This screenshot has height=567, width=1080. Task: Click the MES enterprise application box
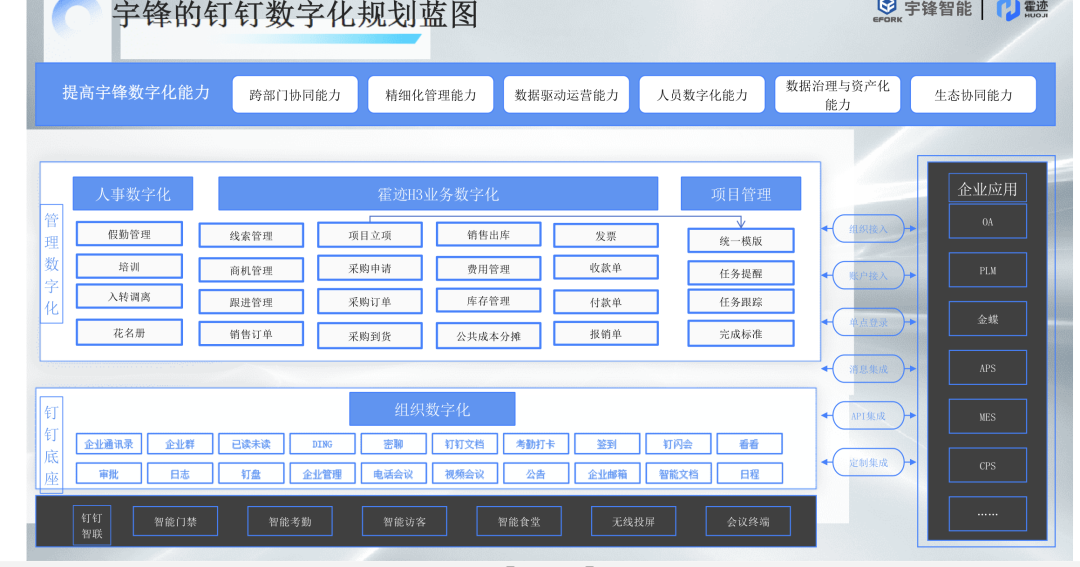pyautogui.click(x=988, y=417)
